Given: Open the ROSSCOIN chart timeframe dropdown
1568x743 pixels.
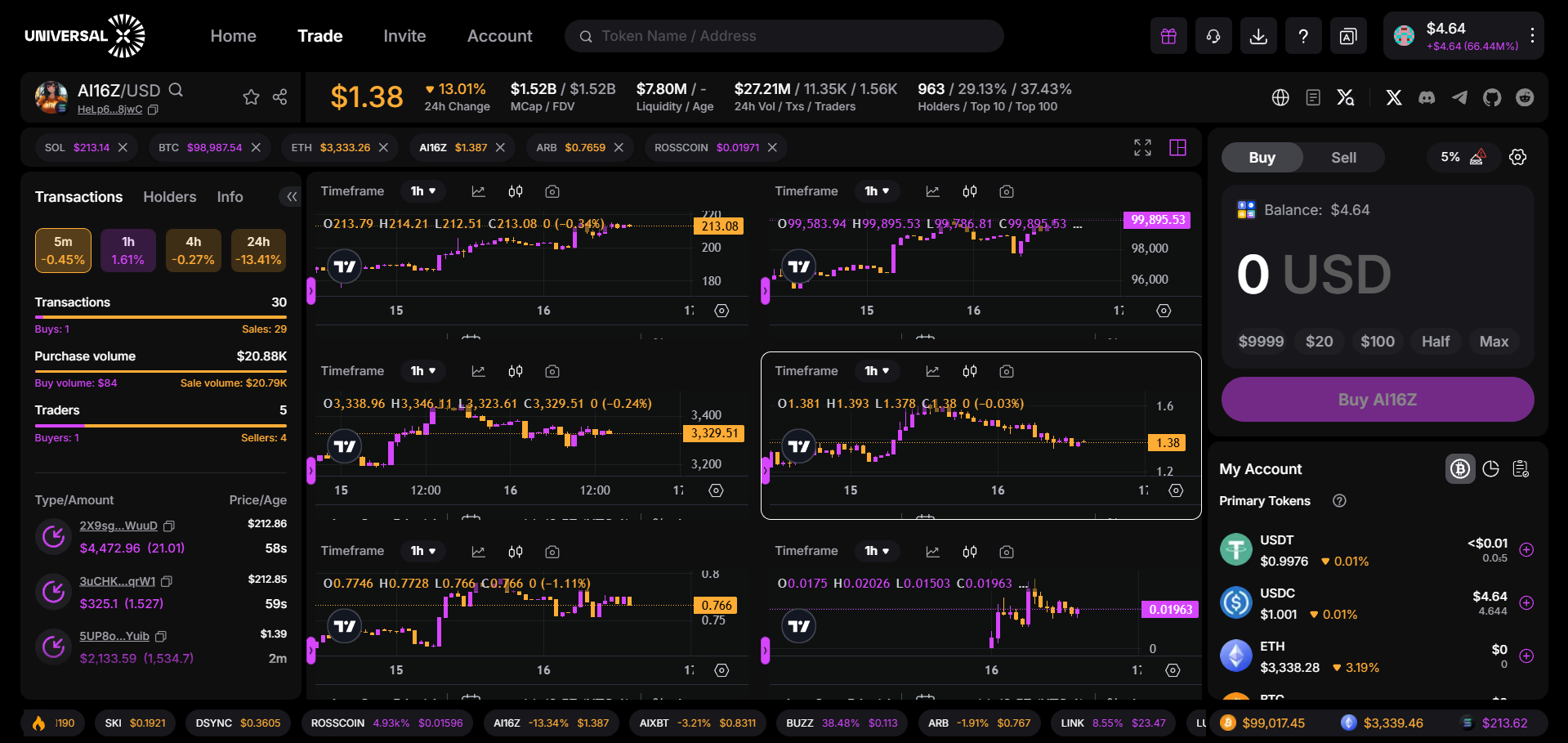Looking at the screenshot, I should point(878,551).
